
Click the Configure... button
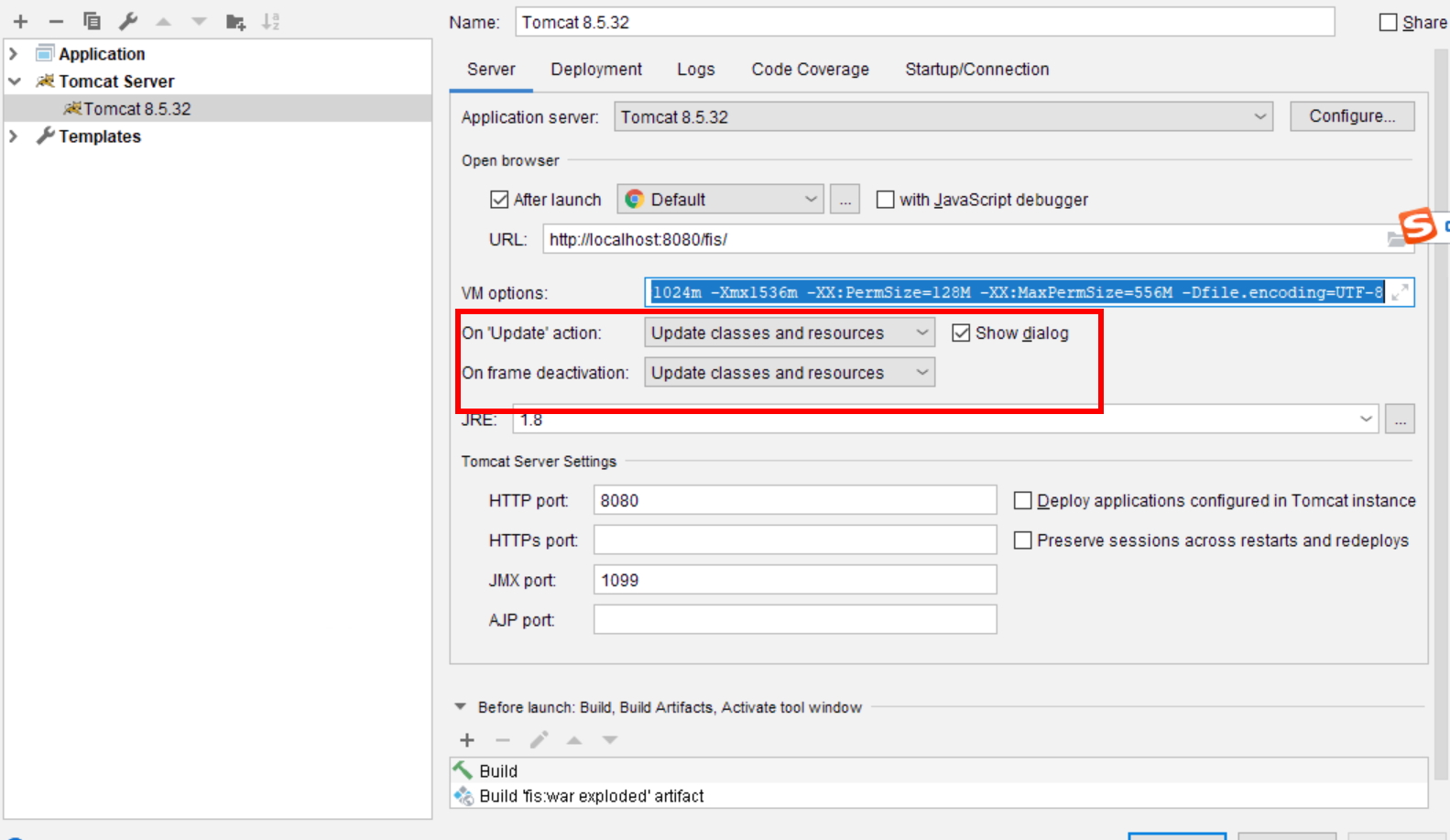pos(1352,116)
